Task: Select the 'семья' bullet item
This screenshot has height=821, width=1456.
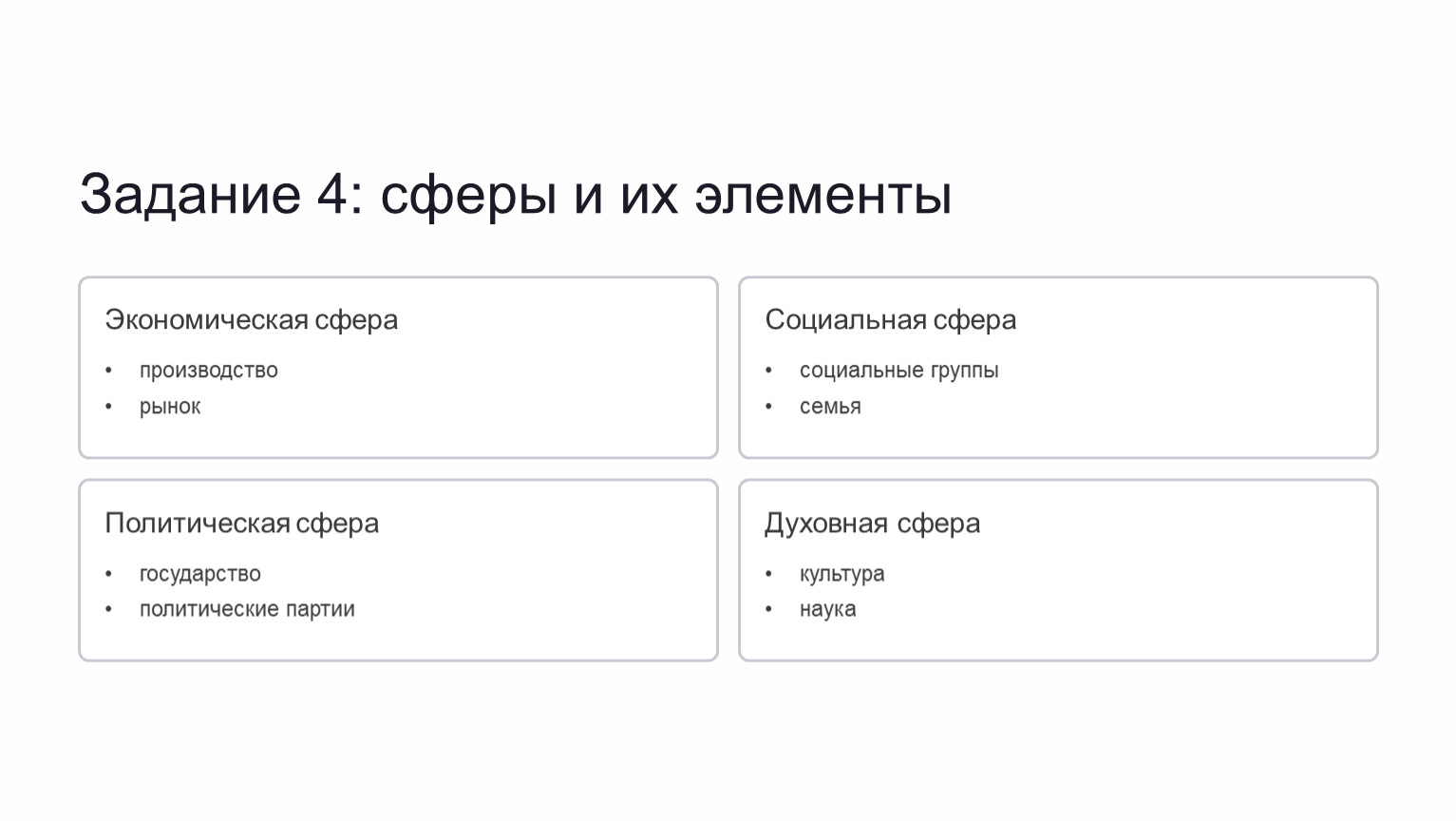Action: click(830, 407)
